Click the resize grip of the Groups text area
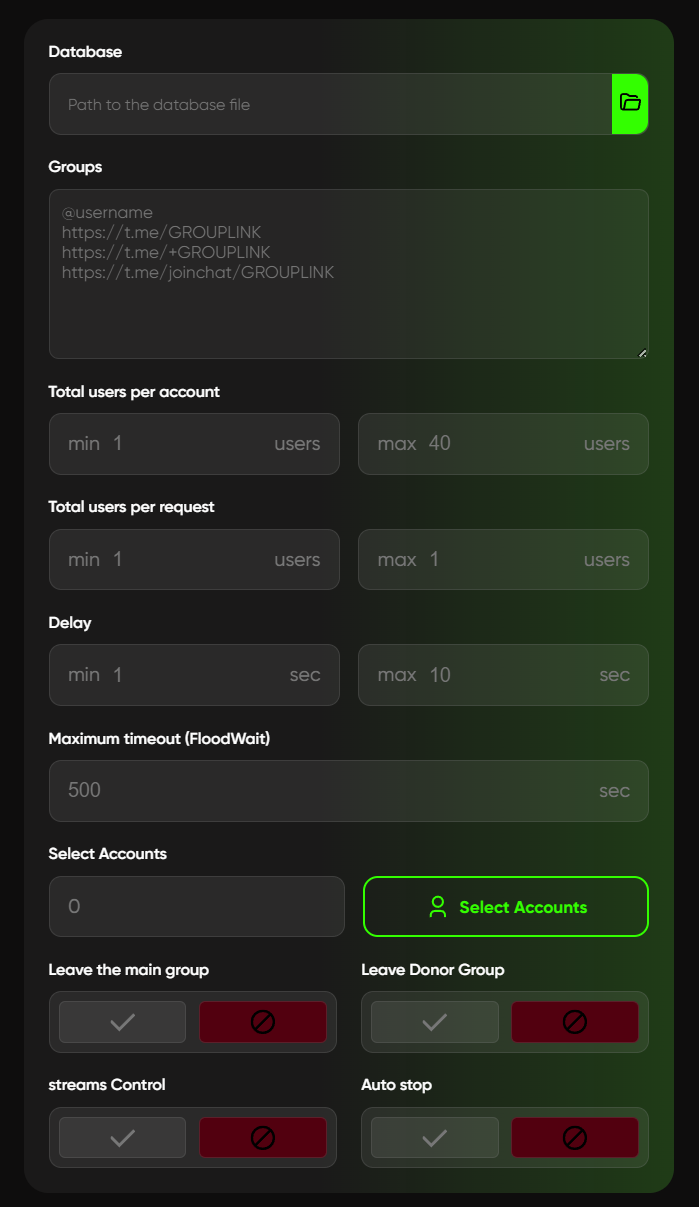Image resolution: width=699 pixels, height=1207 pixels. click(x=643, y=353)
